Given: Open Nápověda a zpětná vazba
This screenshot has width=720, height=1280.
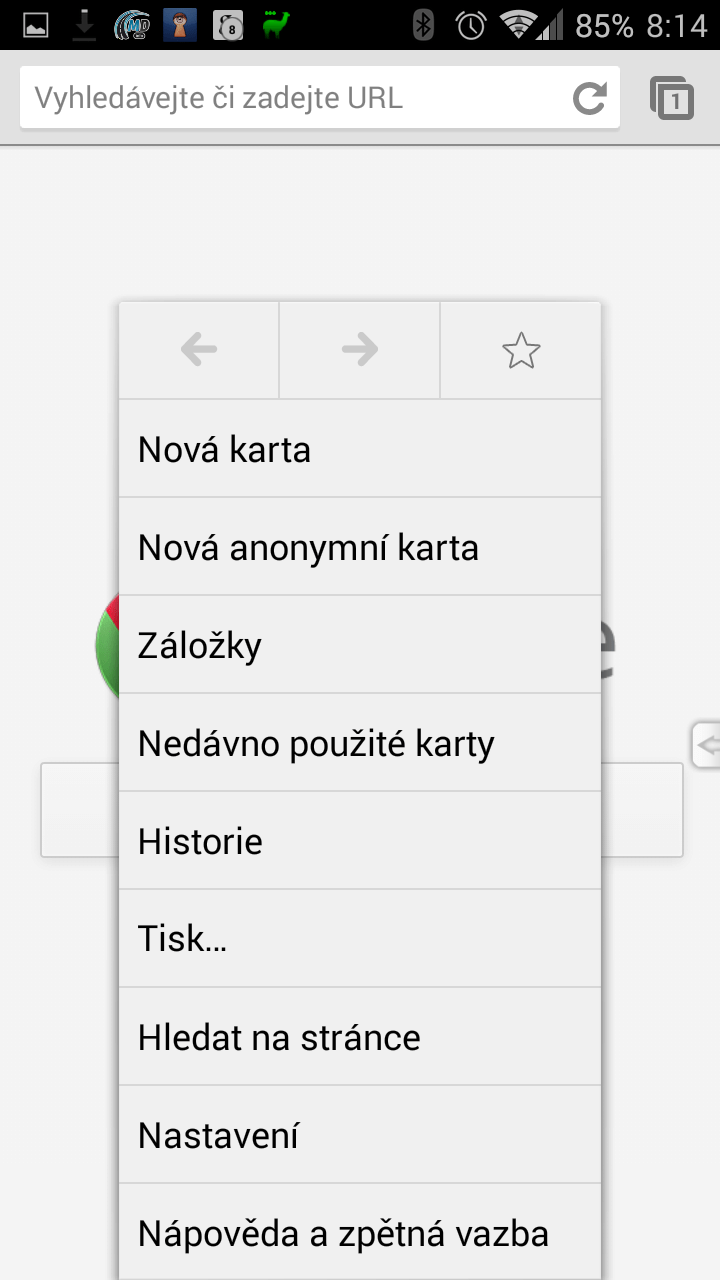Looking at the screenshot, I should coord(360,1232).
